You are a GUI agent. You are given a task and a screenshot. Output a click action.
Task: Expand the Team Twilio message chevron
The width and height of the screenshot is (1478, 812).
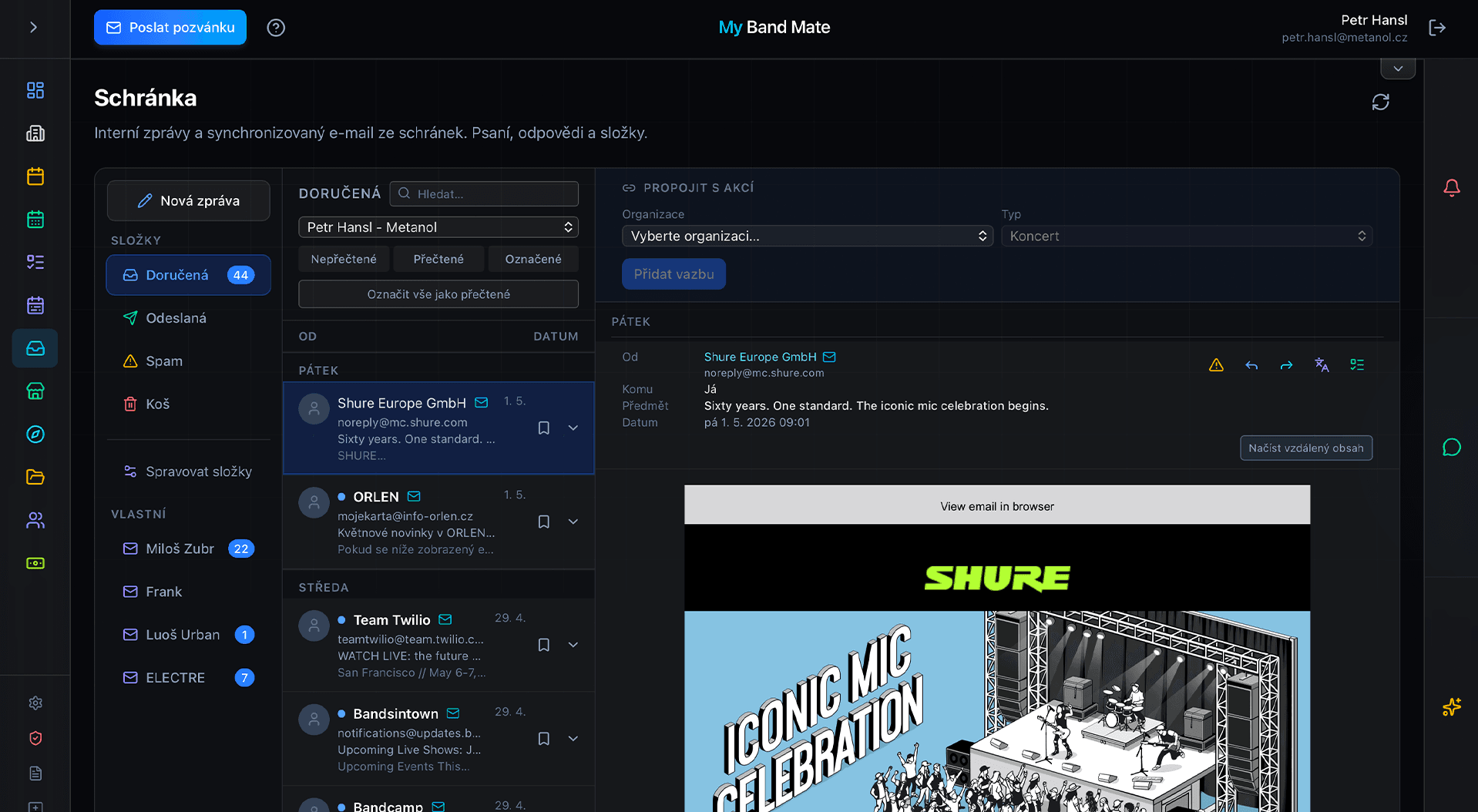(x=573, y=645)
